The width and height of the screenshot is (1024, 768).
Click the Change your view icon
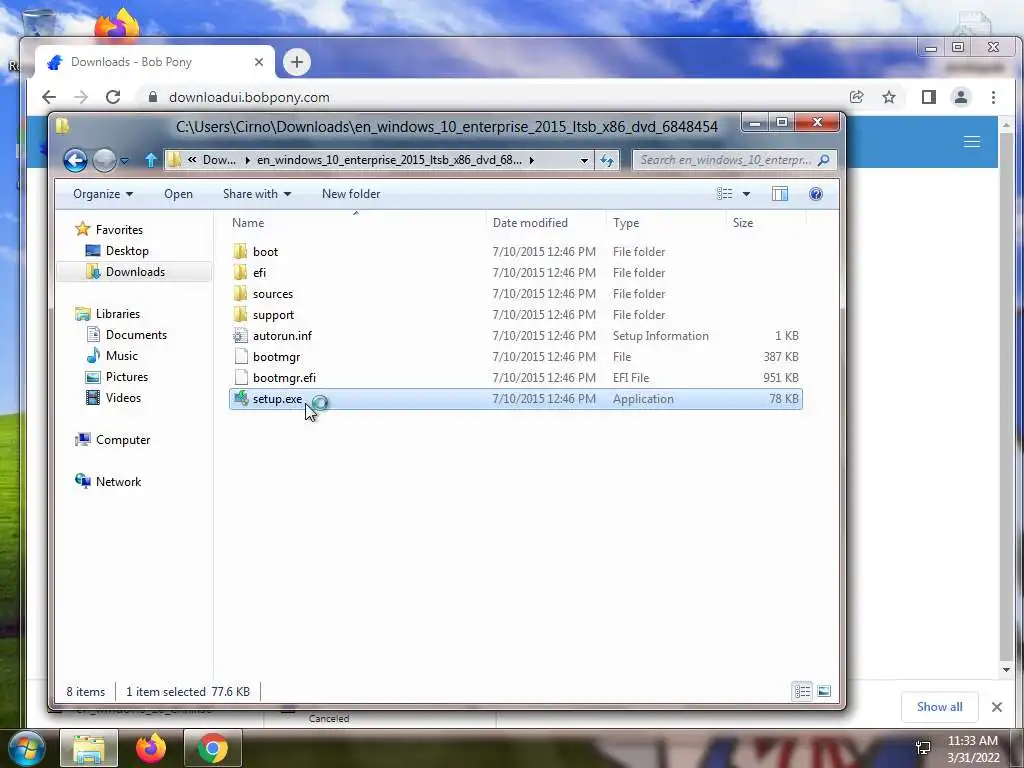(724, 194)
